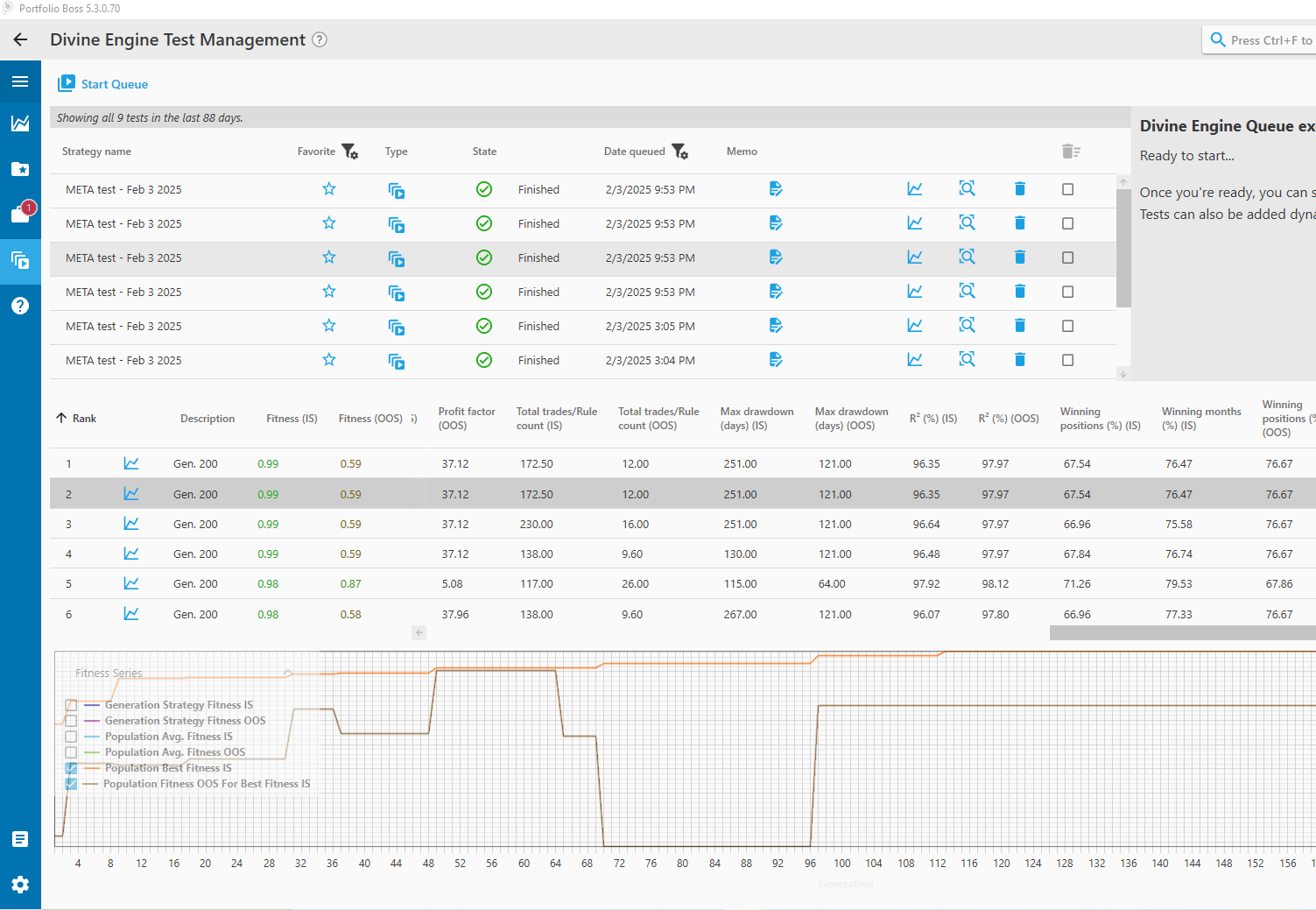Open the Favorite column filter
The width and height of the screenshot is (1316, 910).
pos(349,152)
